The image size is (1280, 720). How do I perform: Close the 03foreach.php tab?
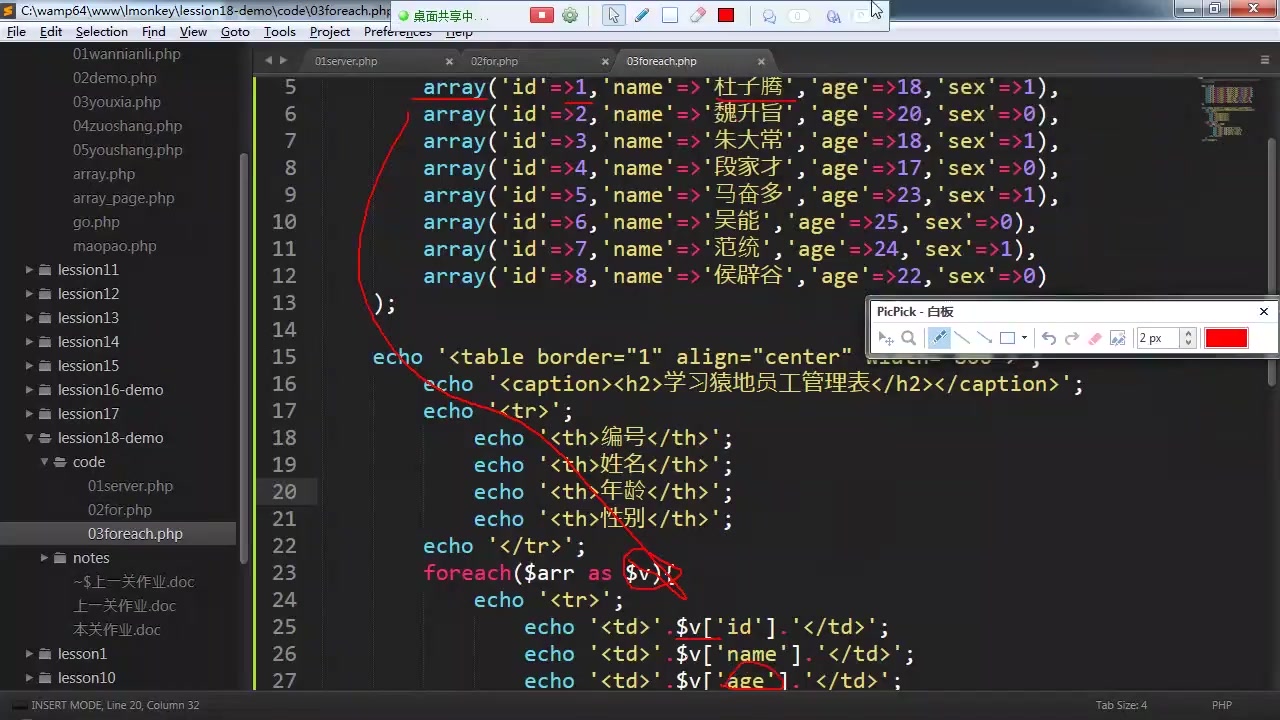pyautogui.click(x=761, y=61)
